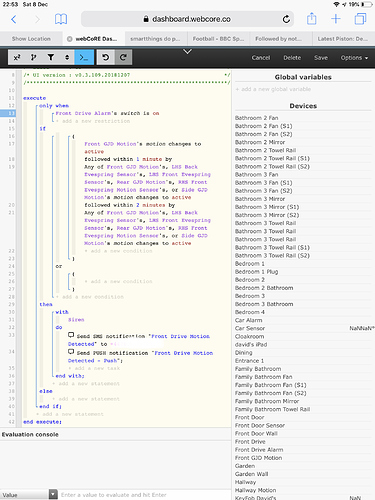375x500 pixels.
Task: Toggle the restrictions funnel filter icon
Action: point(51,57)
